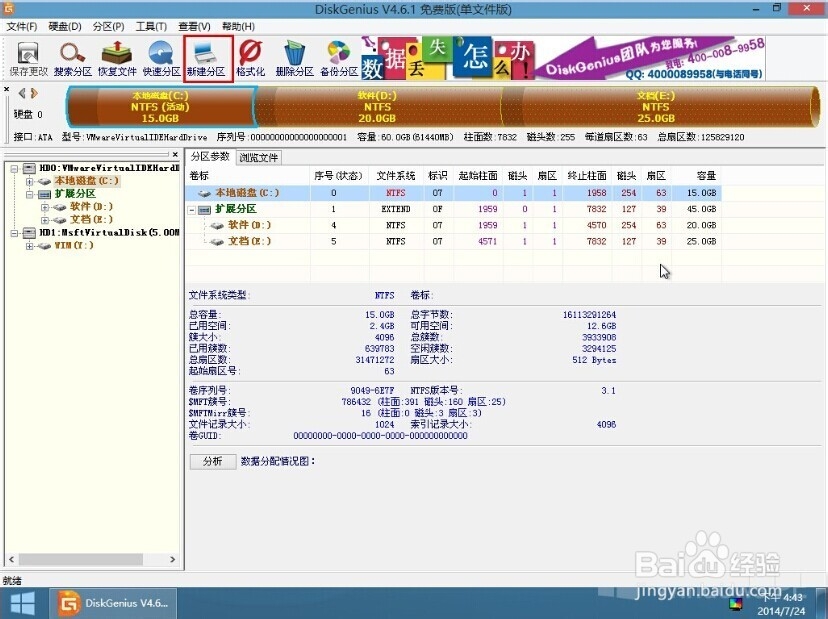Click the 分析 analyze button

pyautogui.click(x=212, y=461)
